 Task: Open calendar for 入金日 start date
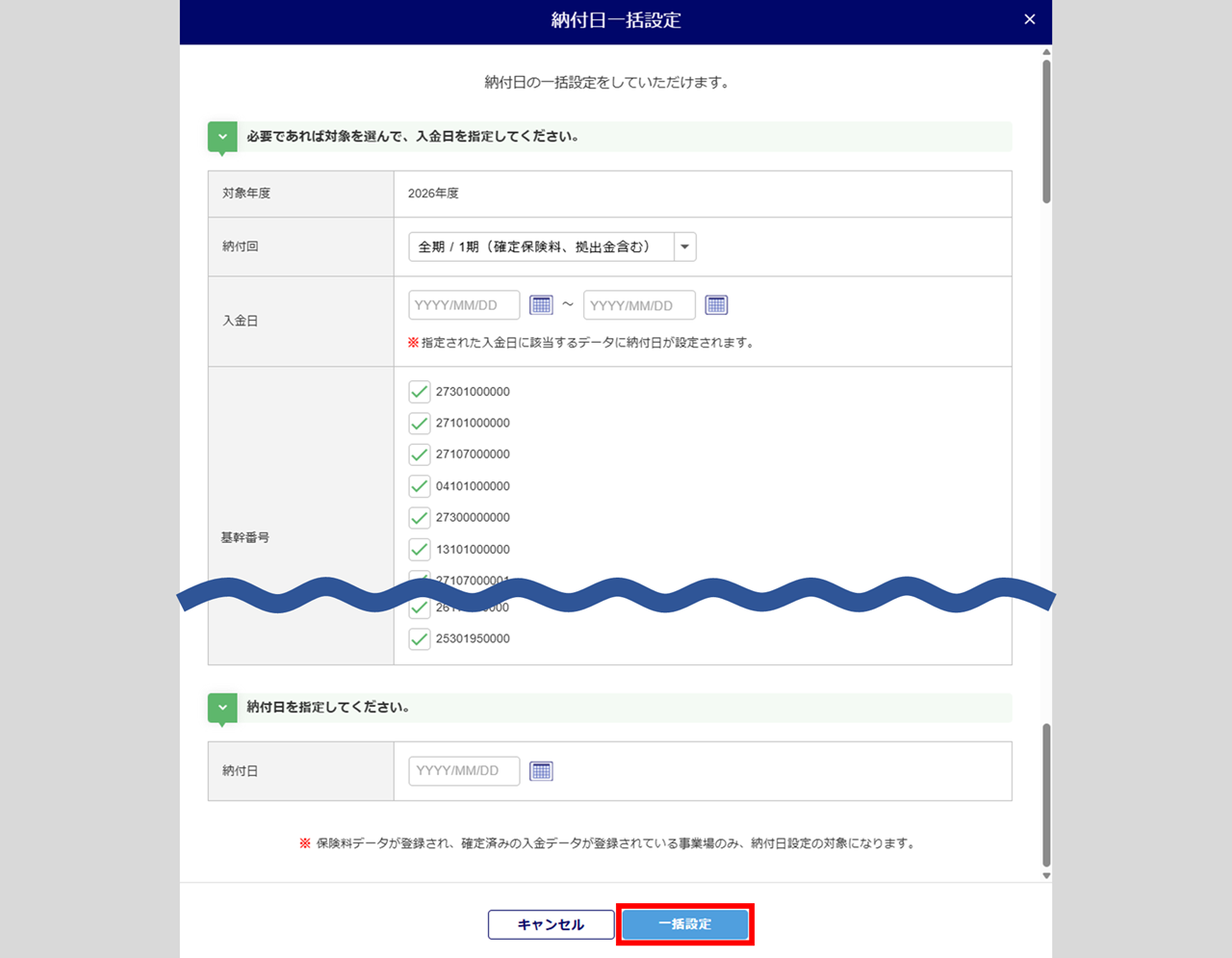click(x=541, y=305)
